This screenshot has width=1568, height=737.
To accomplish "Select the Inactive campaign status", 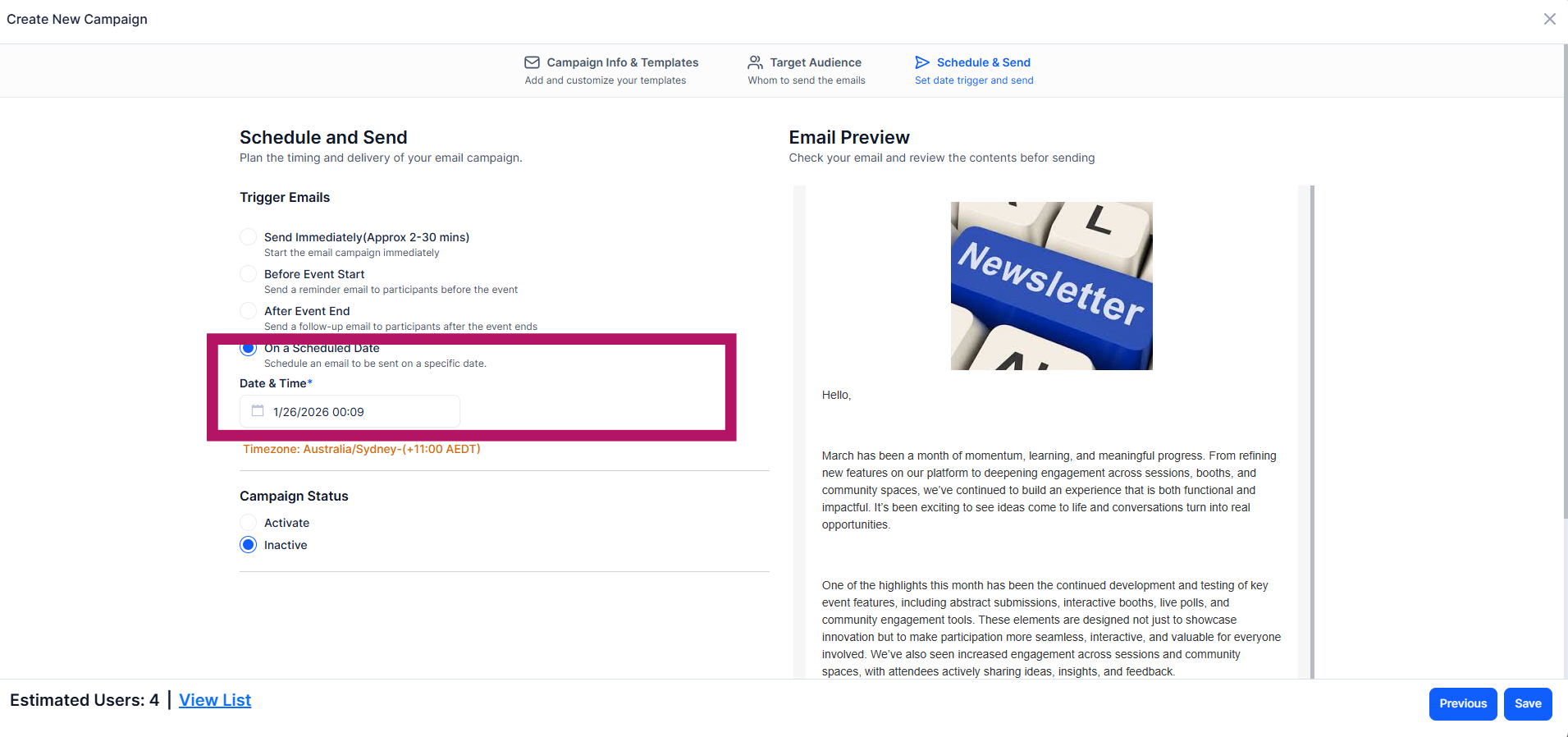I will 248,545.
